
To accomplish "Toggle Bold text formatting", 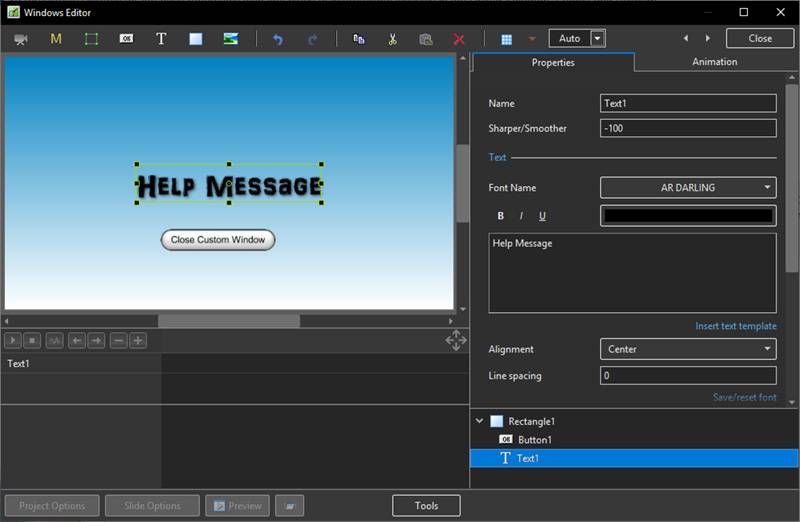I will click(501, 216).
